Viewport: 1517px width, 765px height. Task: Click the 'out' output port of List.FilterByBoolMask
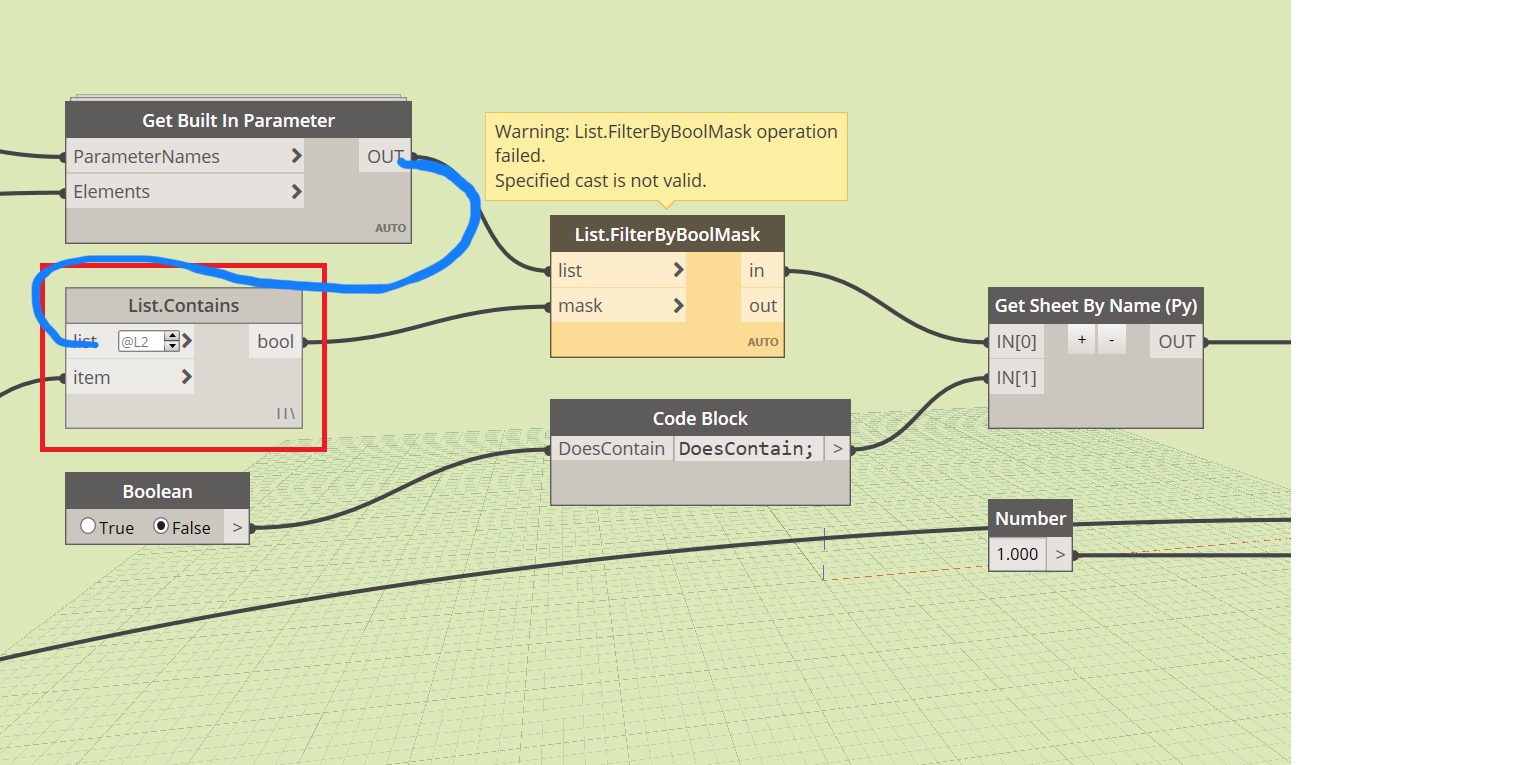[x=762, y=305]
